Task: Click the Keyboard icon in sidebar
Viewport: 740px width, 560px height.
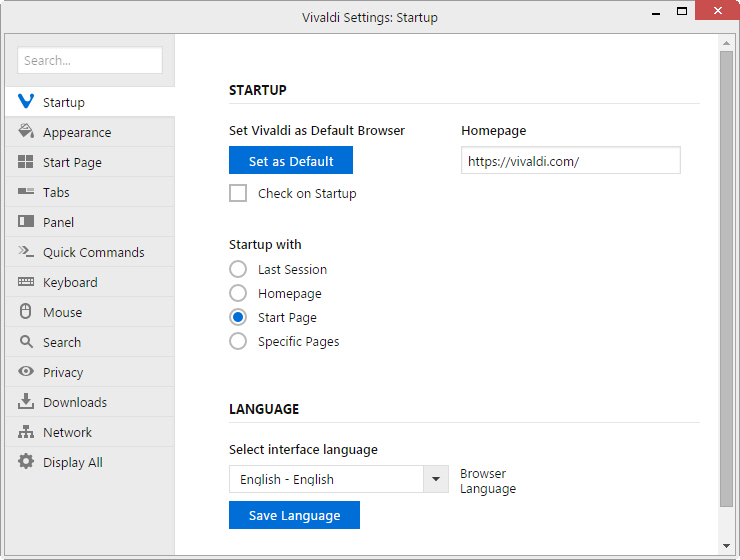Action: pyautogui.click(x=25, y=282)
